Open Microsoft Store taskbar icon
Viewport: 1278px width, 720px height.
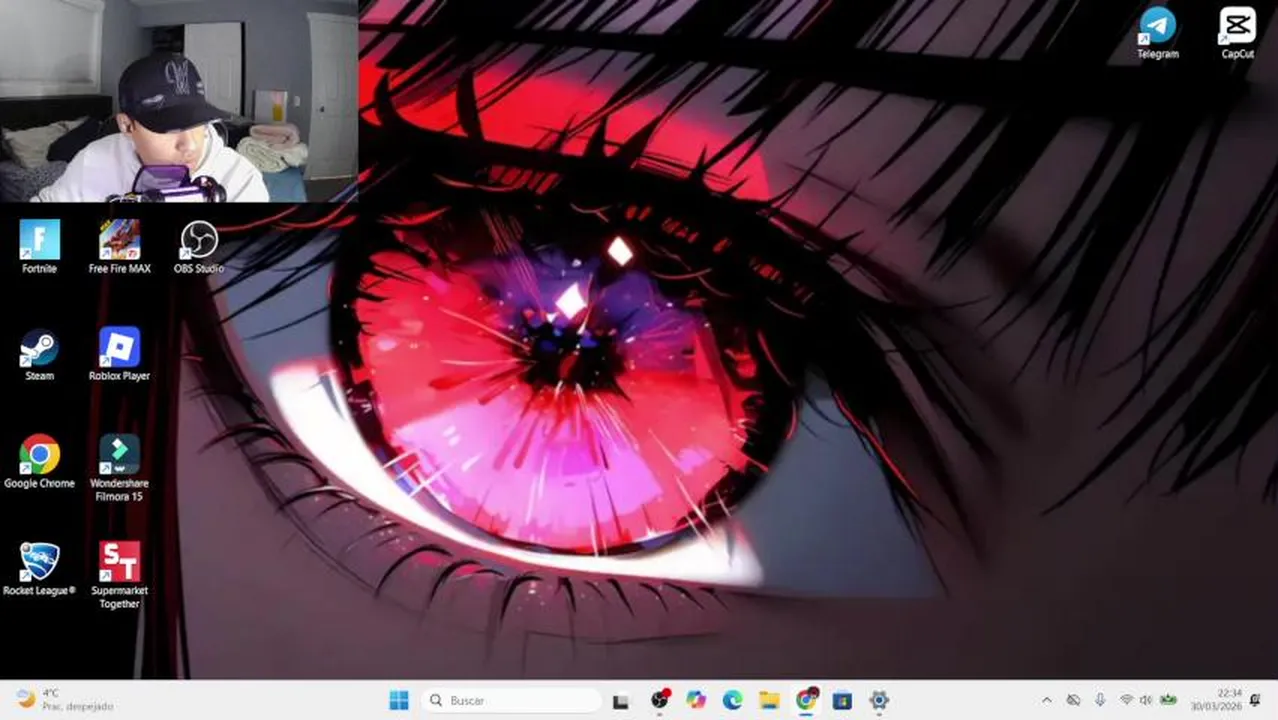coord(842,700)
